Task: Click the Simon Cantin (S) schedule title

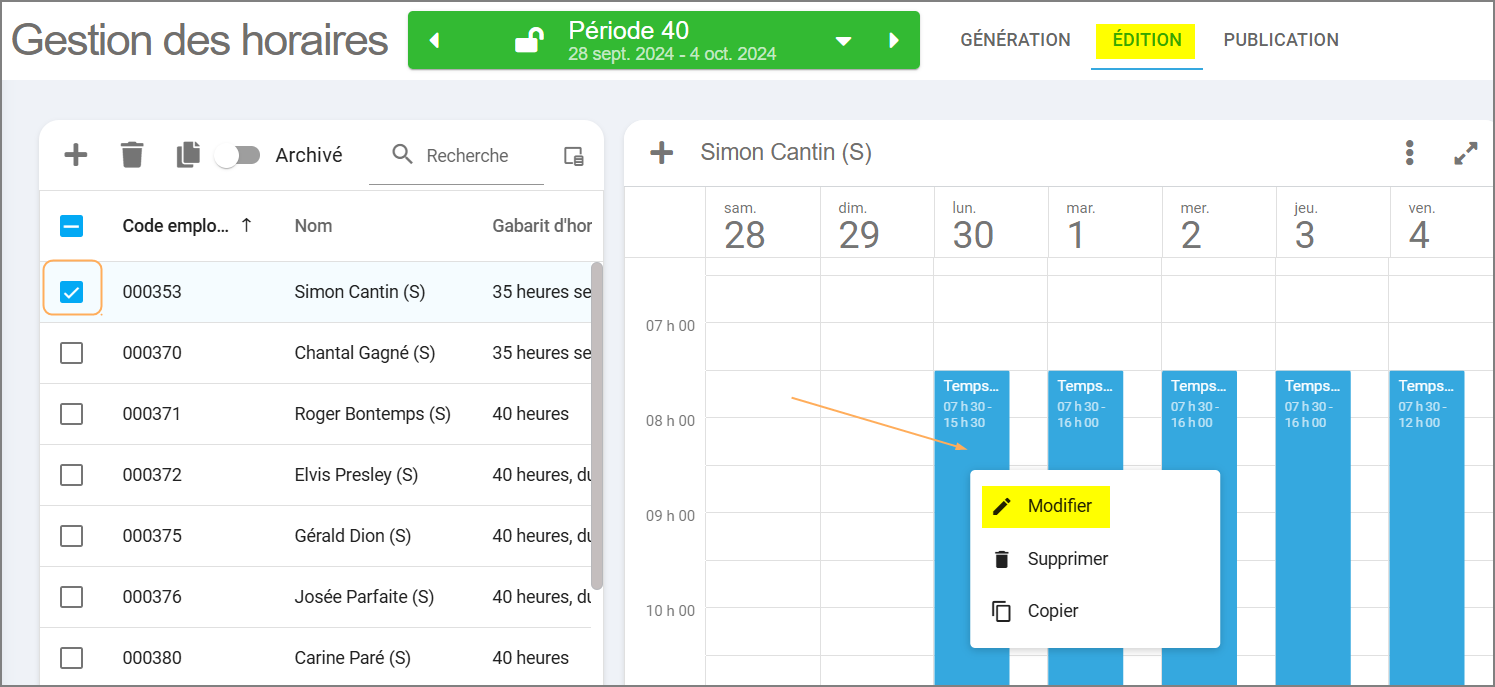Action: pos(786,153)
